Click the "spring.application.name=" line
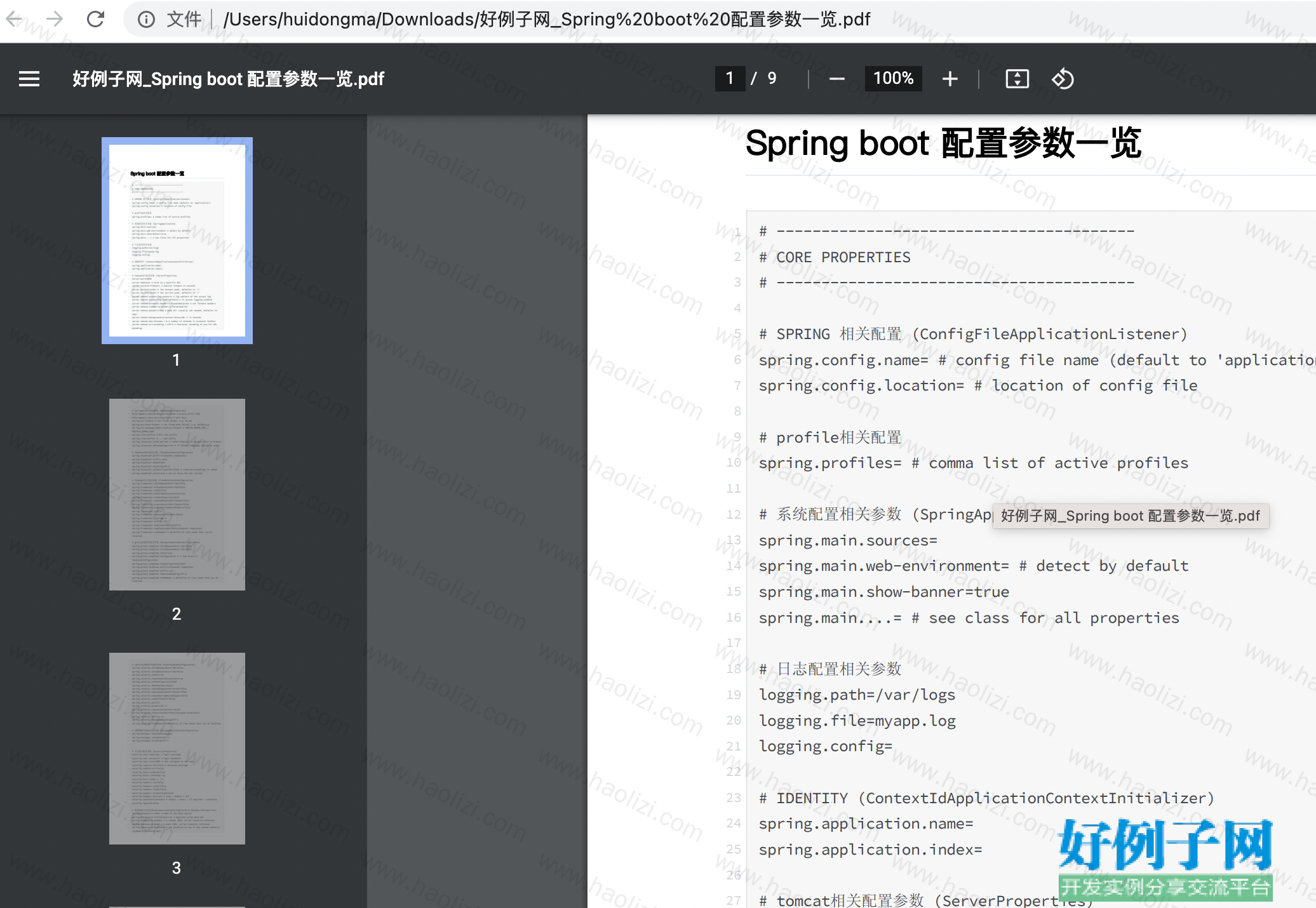This screenshot has height=908, width=1316. pos(866,824)
